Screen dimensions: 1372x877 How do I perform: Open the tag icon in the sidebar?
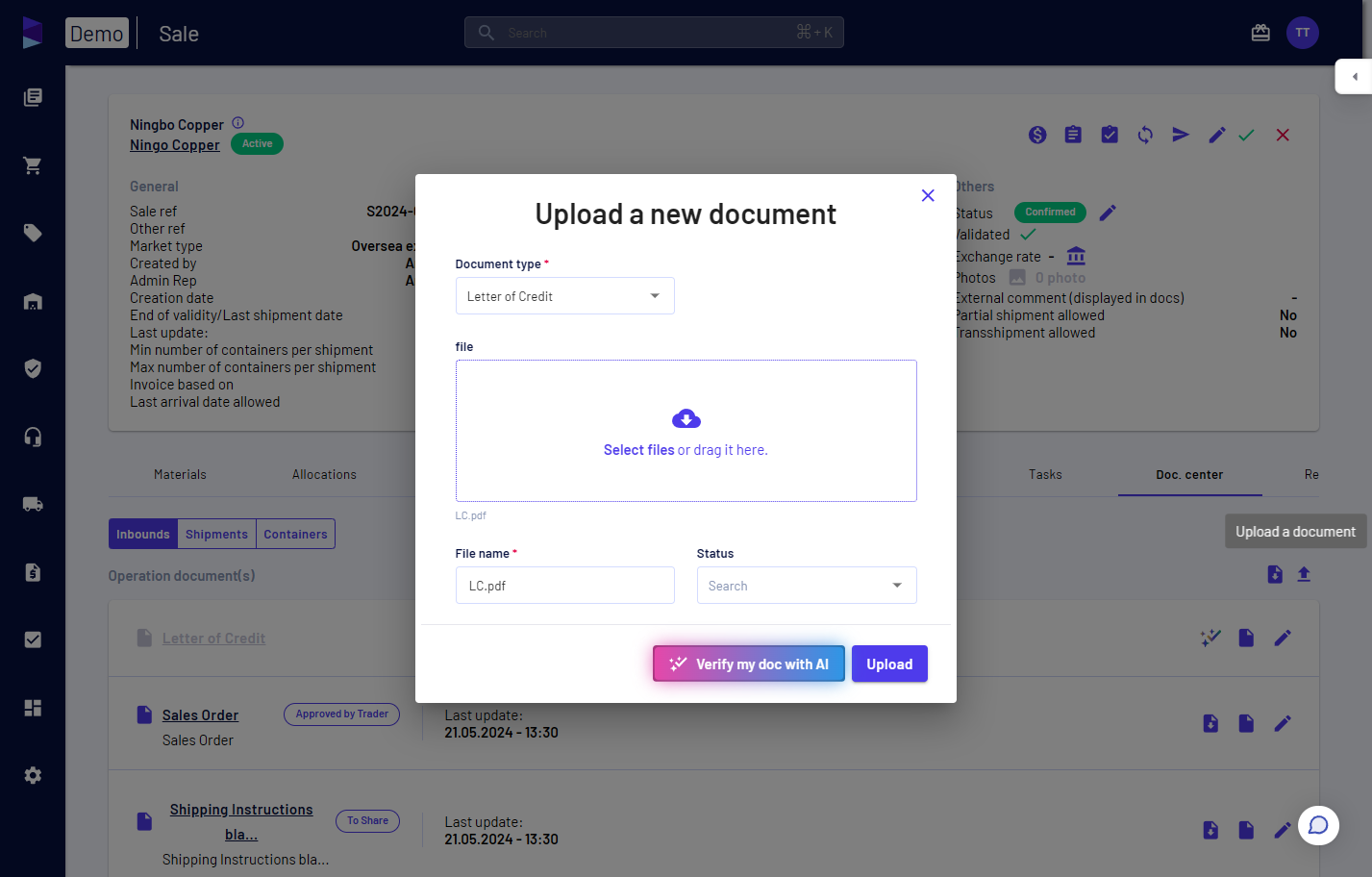33,233
